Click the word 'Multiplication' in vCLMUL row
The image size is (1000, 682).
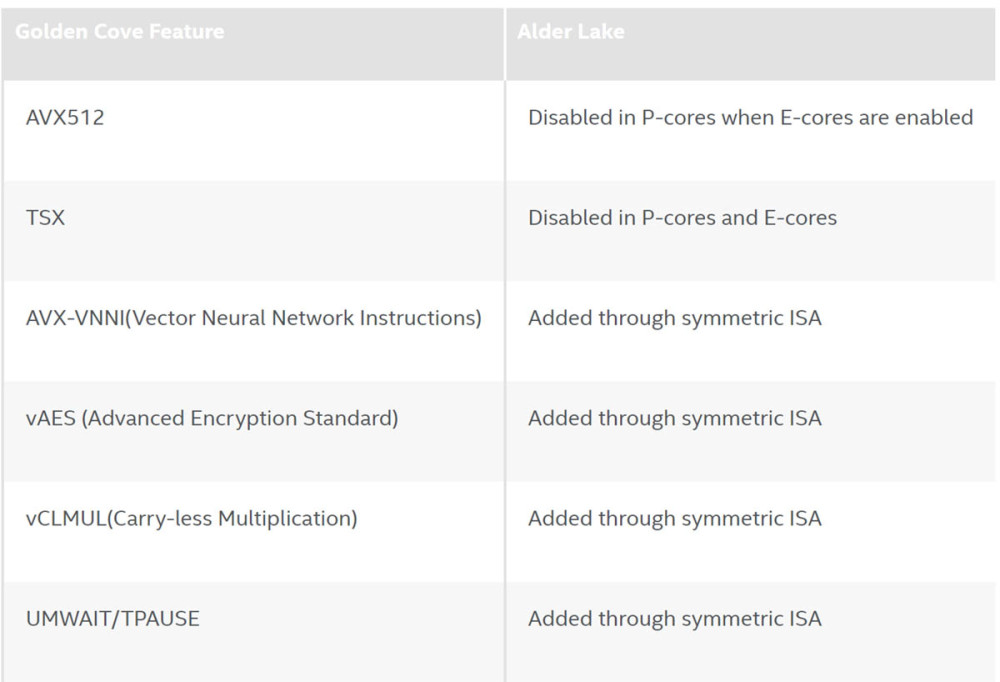[286, 518]
